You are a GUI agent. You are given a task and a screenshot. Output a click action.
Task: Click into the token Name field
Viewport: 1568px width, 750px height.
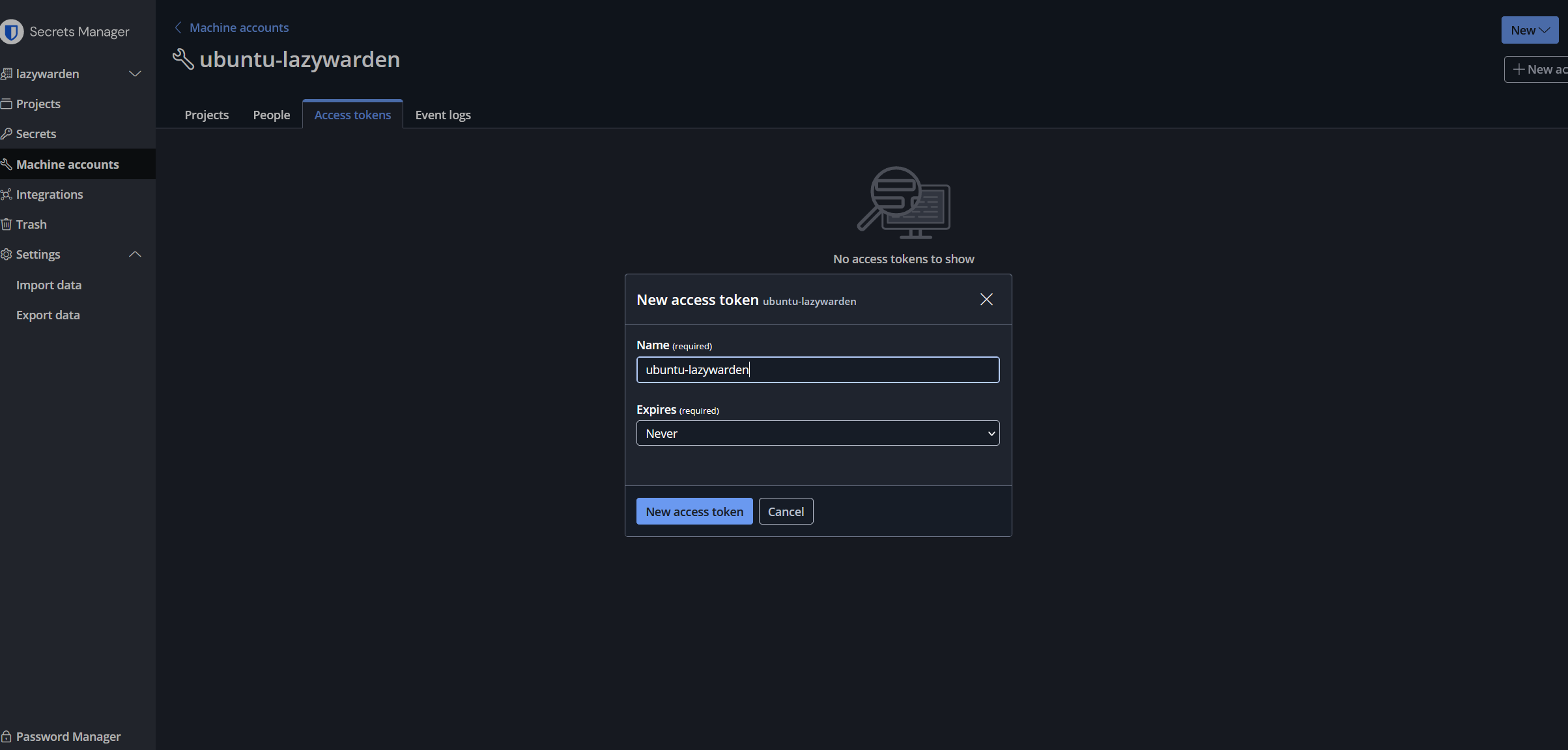click(818, 369)
